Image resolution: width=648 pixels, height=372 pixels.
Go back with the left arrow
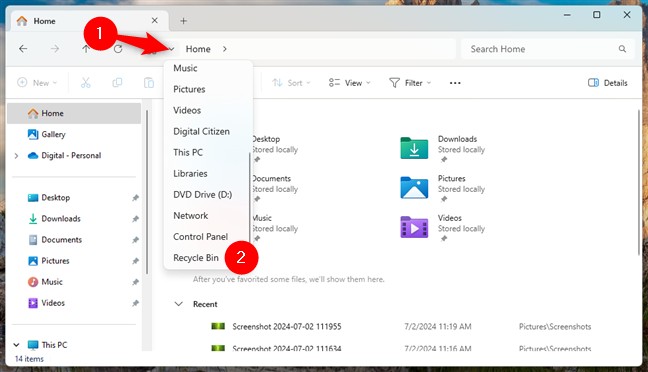(23, 49)
